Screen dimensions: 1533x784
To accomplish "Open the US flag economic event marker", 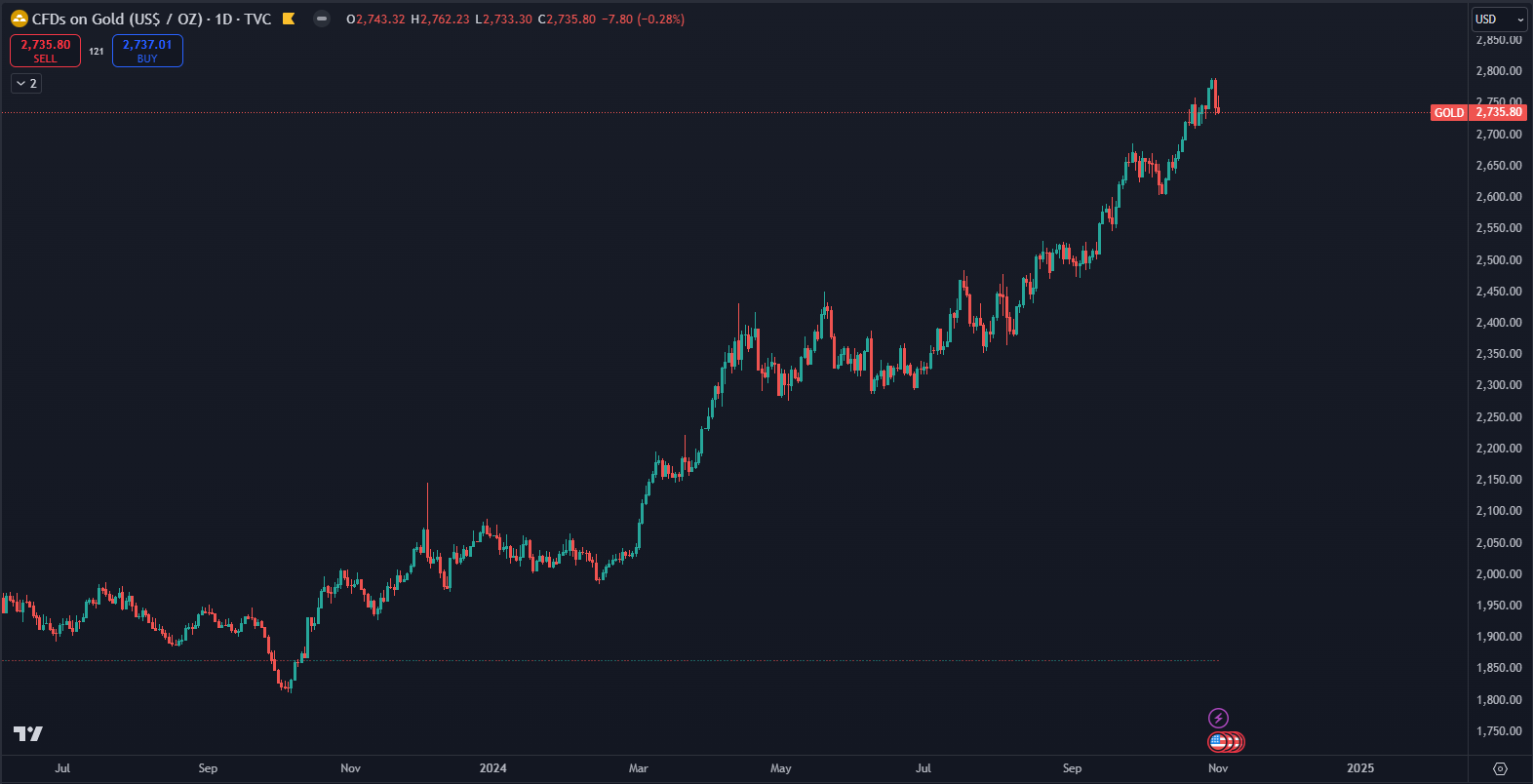I will [1218, 742].
